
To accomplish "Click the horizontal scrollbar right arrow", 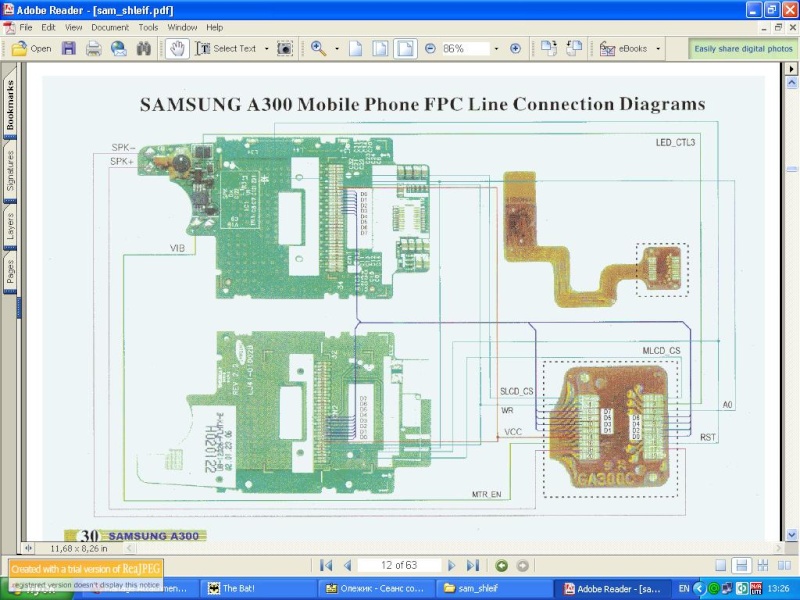I will coord(779,548).
